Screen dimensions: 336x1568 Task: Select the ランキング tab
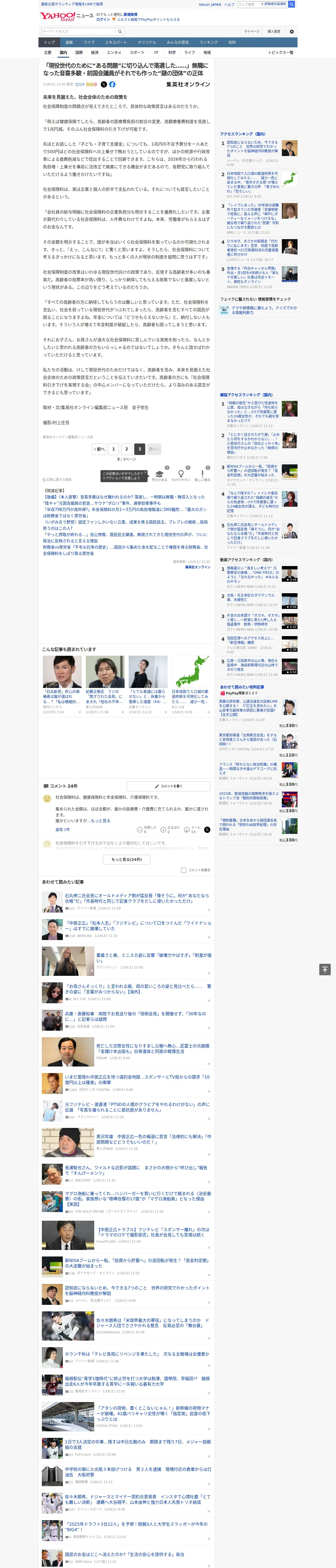click(209, 43)
